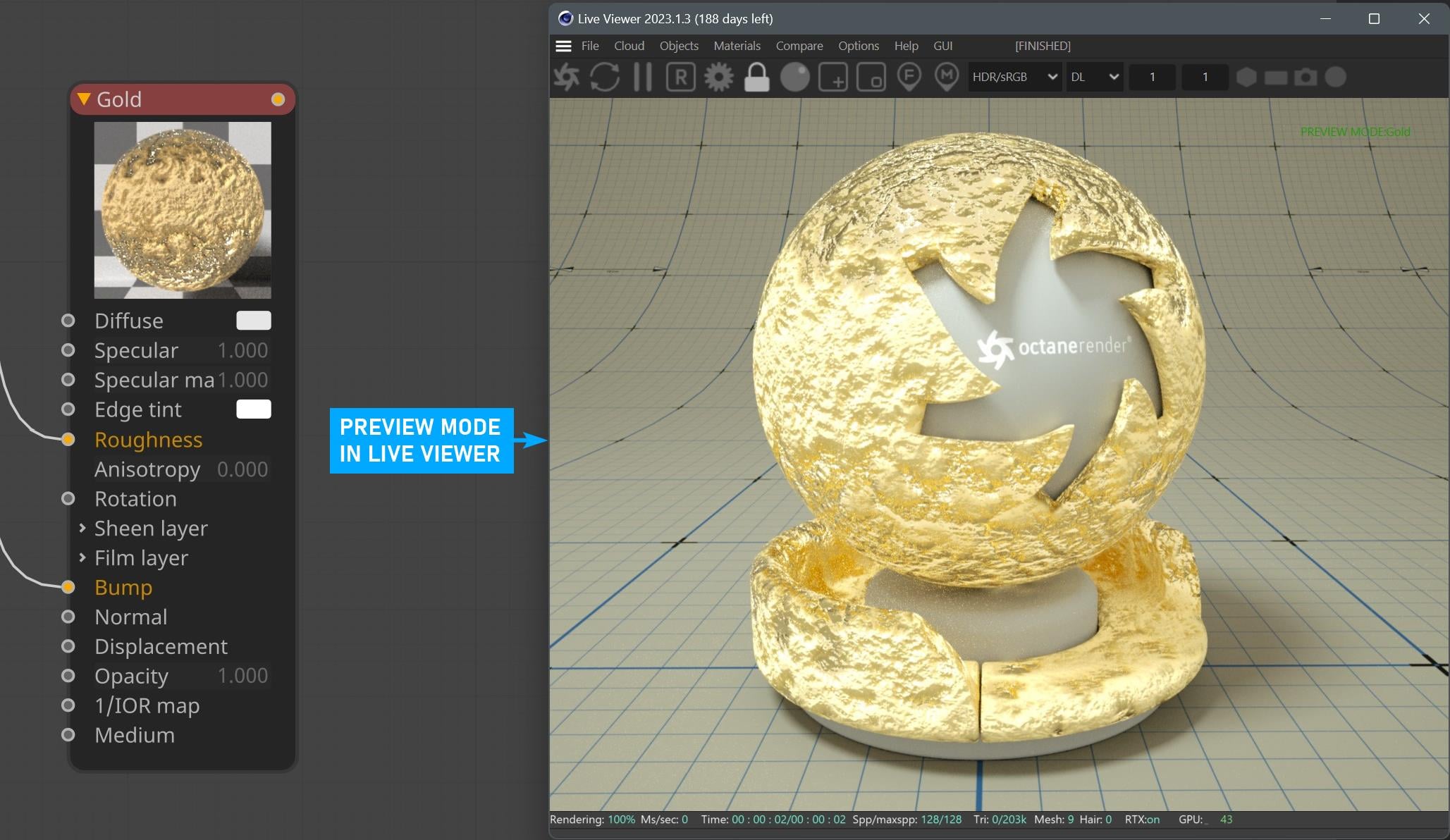Open render settings gear icon
This screenshot has width=1450, height=840.
[x=718, y=77]
